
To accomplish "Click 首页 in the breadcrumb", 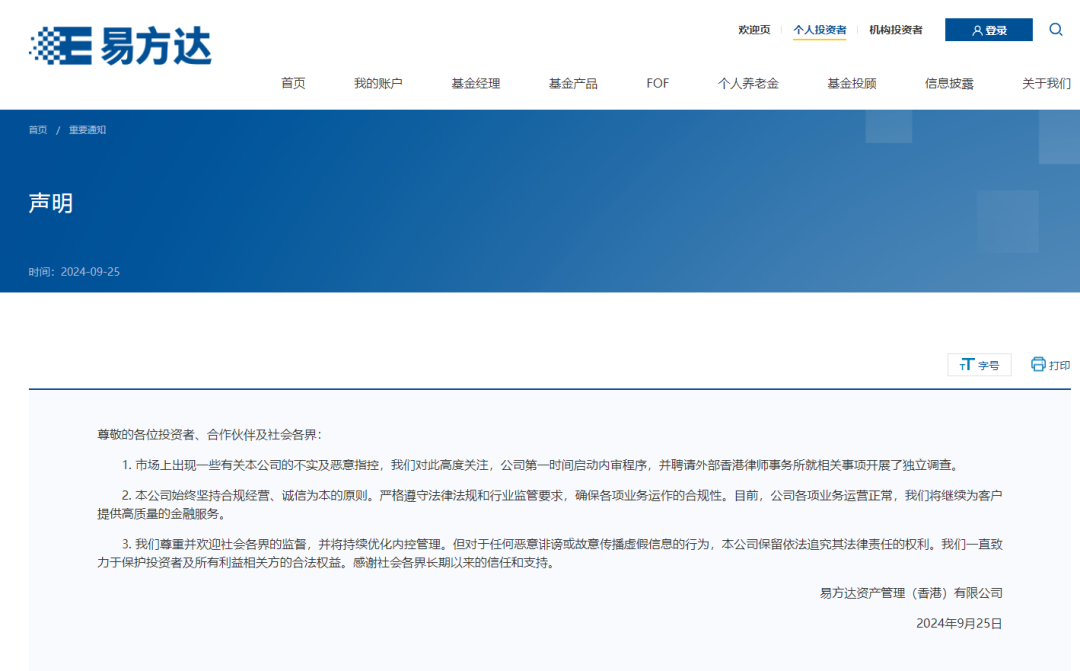I will click(x=38, y=130).
